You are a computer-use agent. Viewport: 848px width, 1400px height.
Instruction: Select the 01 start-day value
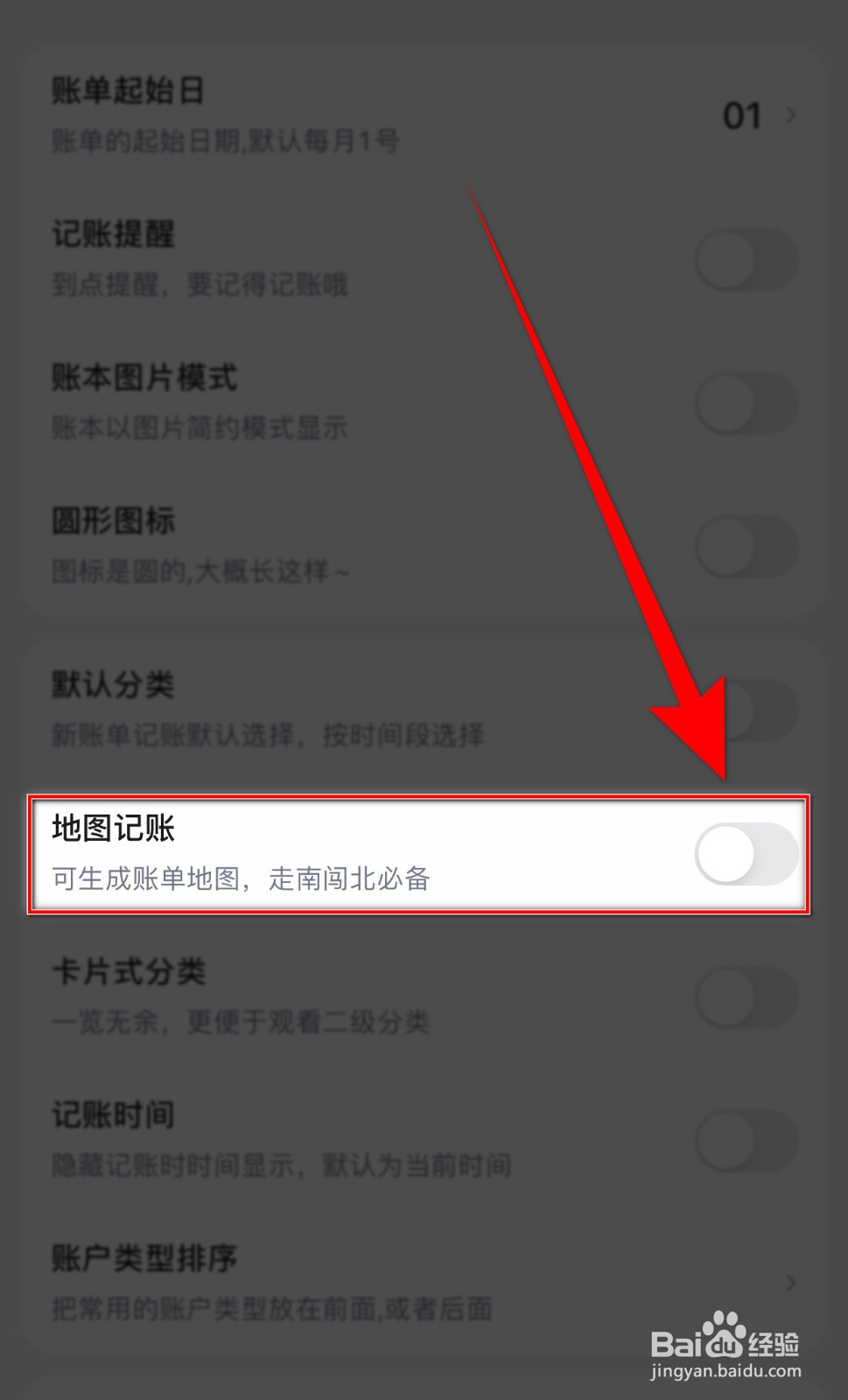[x=742, y=116]
